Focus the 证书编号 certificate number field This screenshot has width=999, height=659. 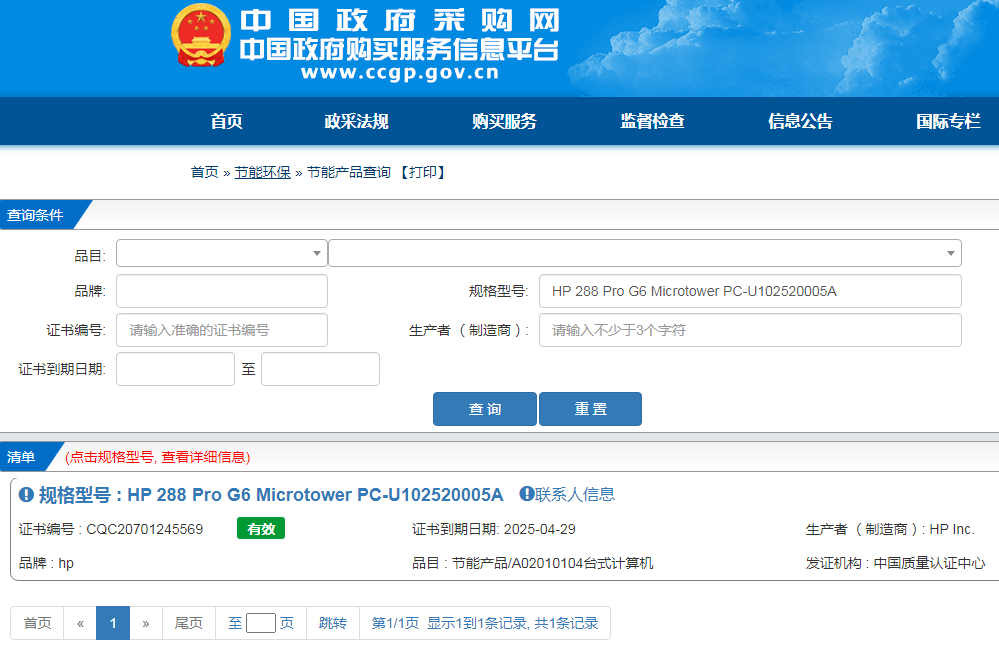tap(222, 330)
